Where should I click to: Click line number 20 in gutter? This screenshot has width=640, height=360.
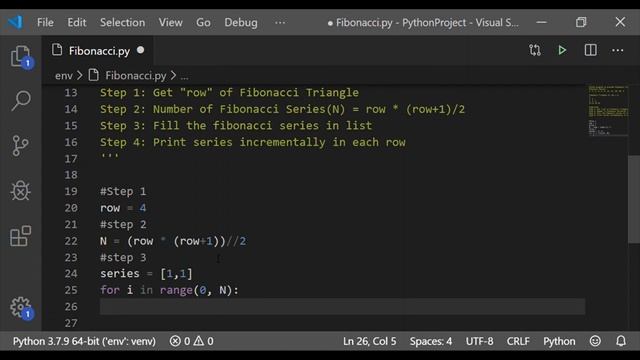pos(71,208)
